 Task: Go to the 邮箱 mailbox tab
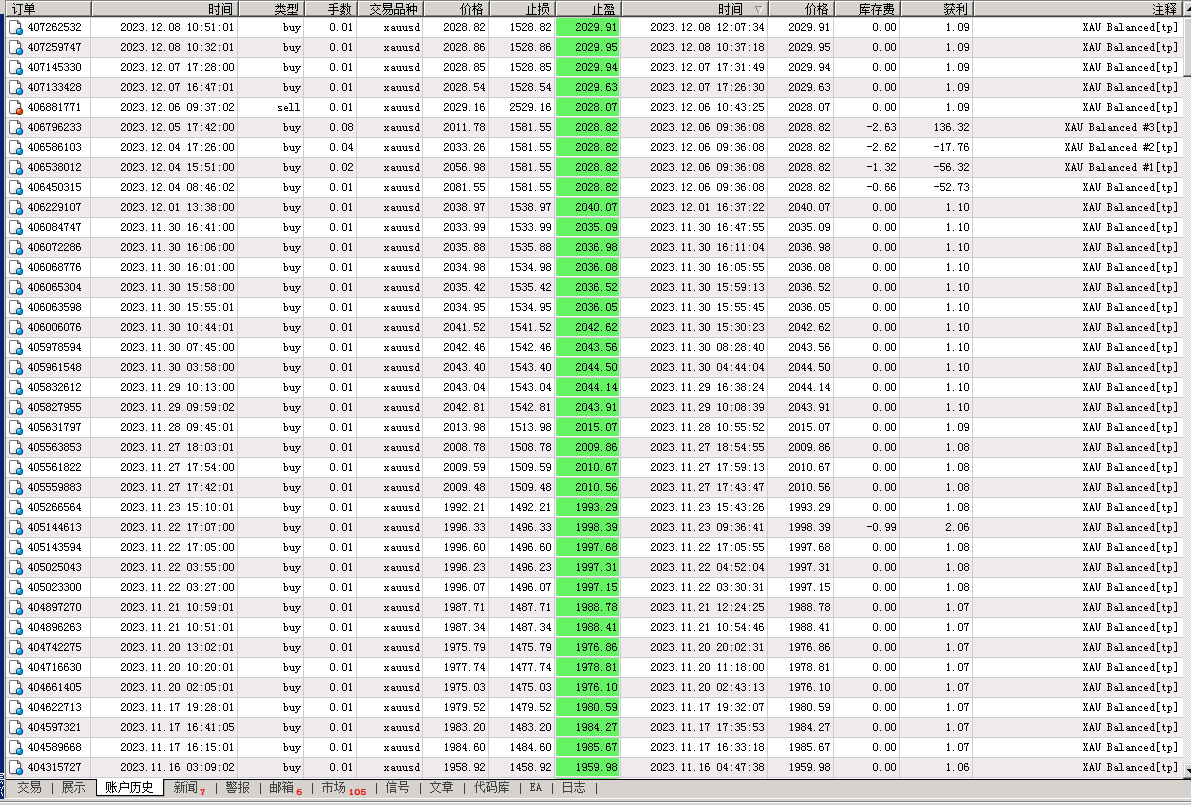pos(281,788)
